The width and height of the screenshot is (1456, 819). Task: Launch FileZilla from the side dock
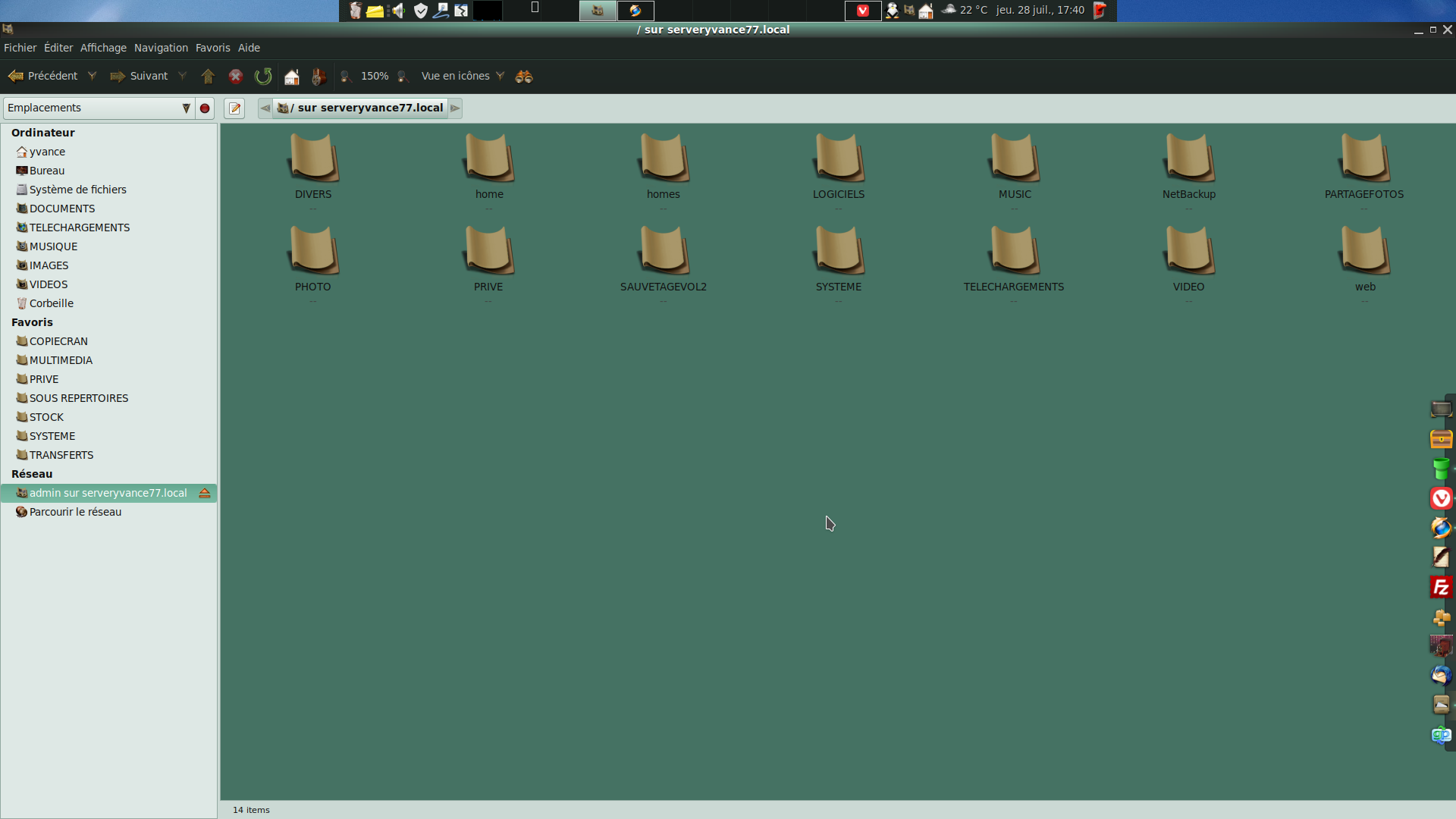point(1441,588)
